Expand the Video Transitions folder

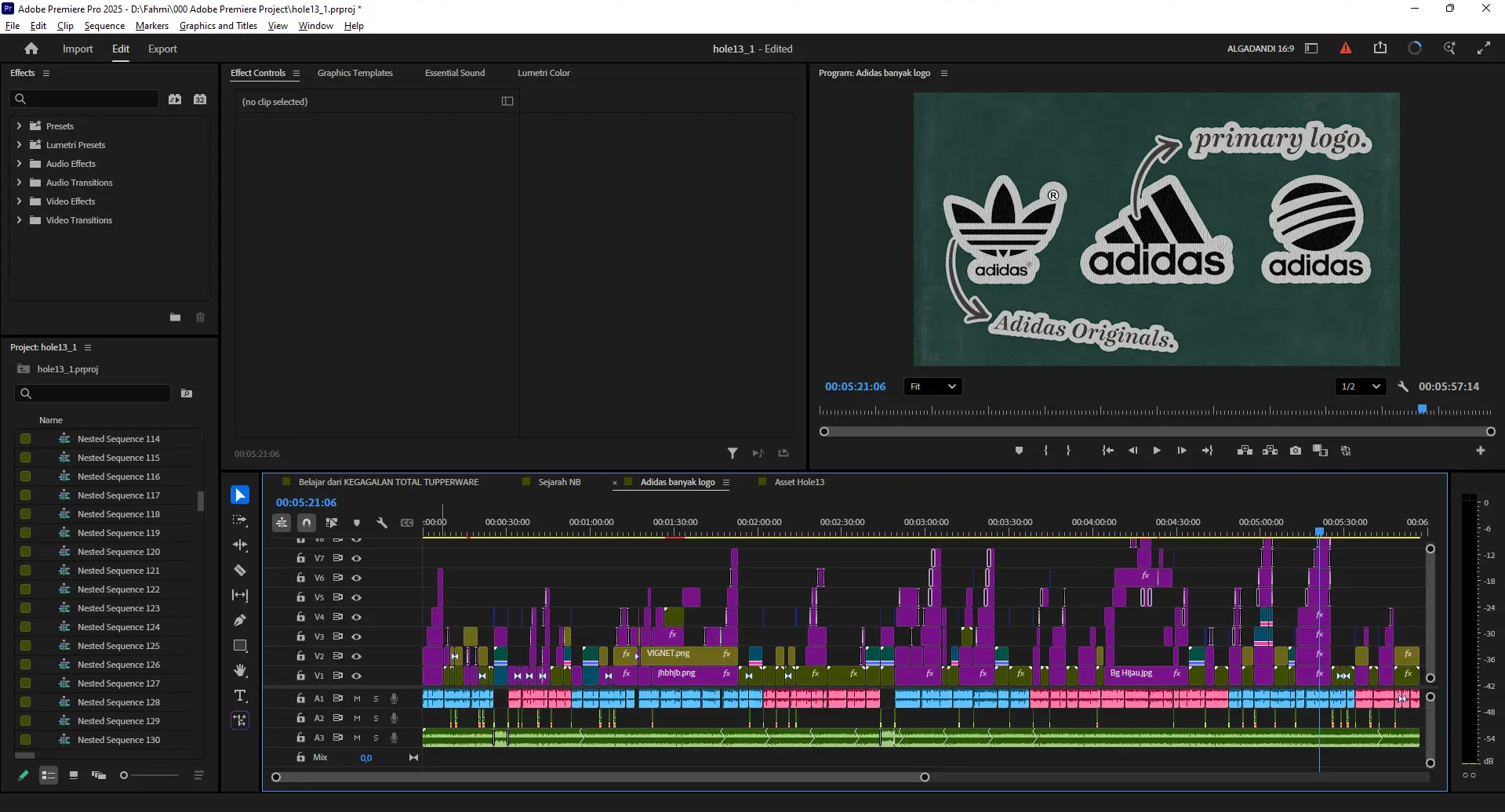(19, 219)
